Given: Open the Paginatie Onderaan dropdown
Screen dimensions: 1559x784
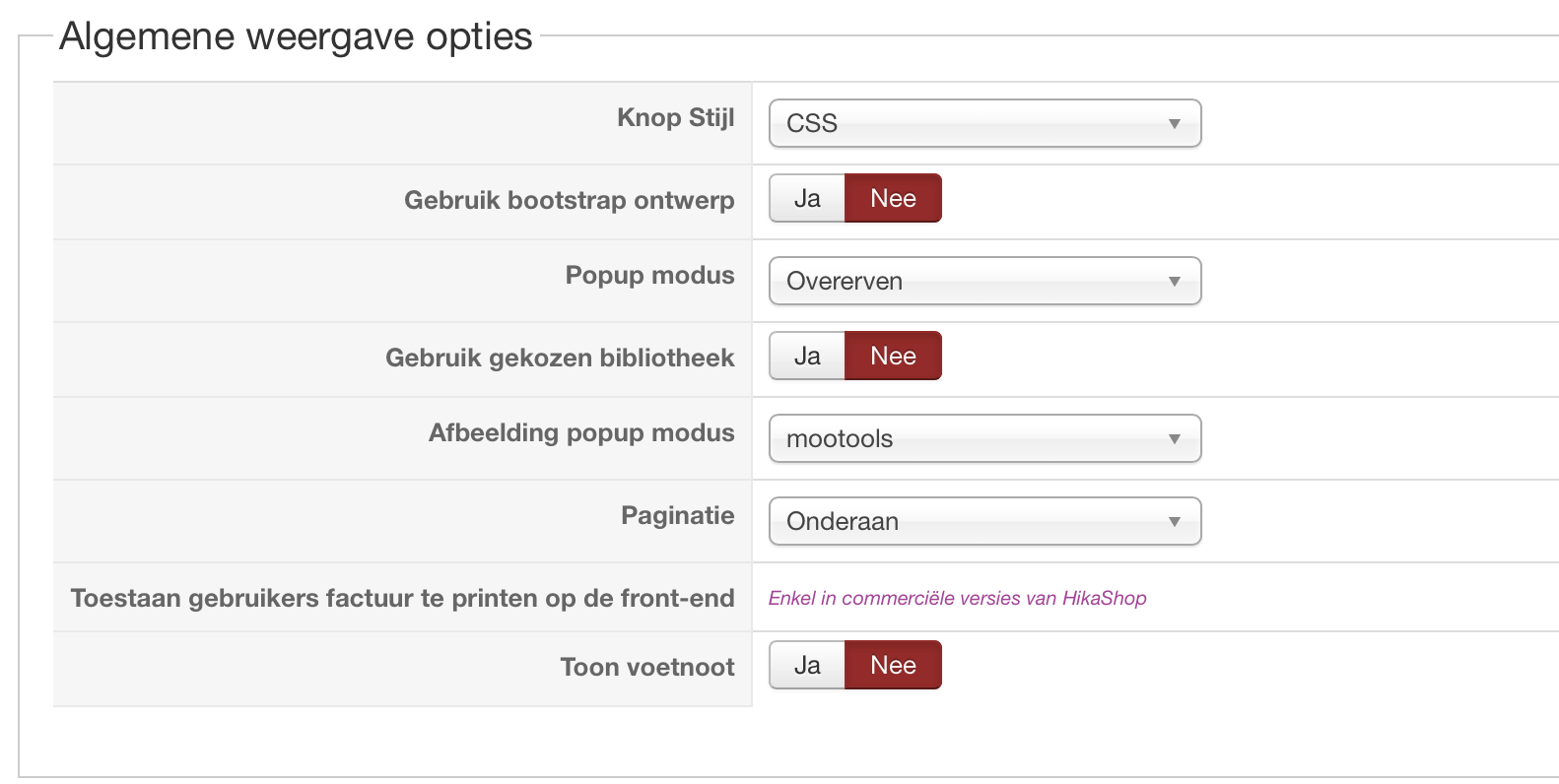Looking at the screenshot, I should pos(966,521).
